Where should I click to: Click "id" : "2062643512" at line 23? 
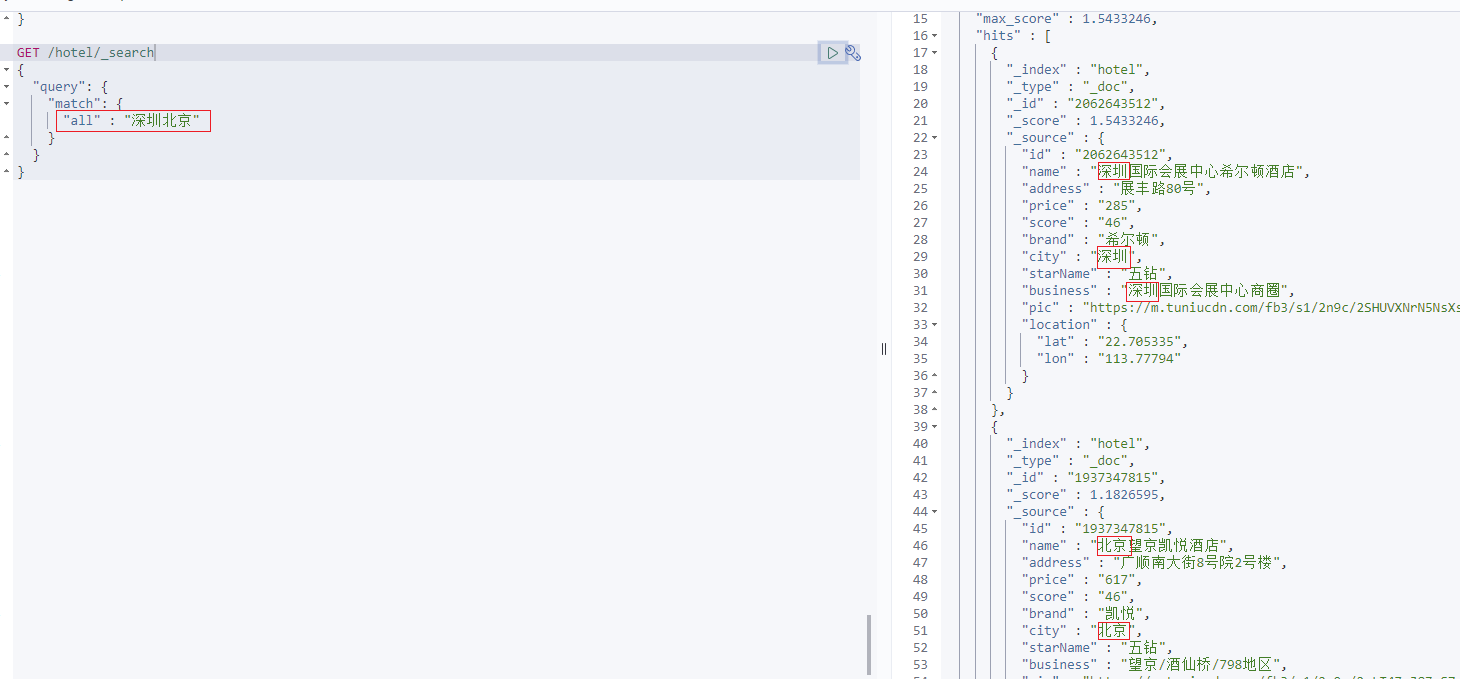pos(1097,155)
